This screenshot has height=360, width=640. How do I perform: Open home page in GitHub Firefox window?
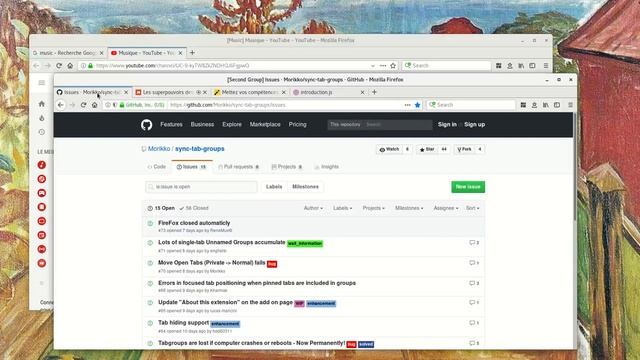pyautogui.click(x=94, y=105)
